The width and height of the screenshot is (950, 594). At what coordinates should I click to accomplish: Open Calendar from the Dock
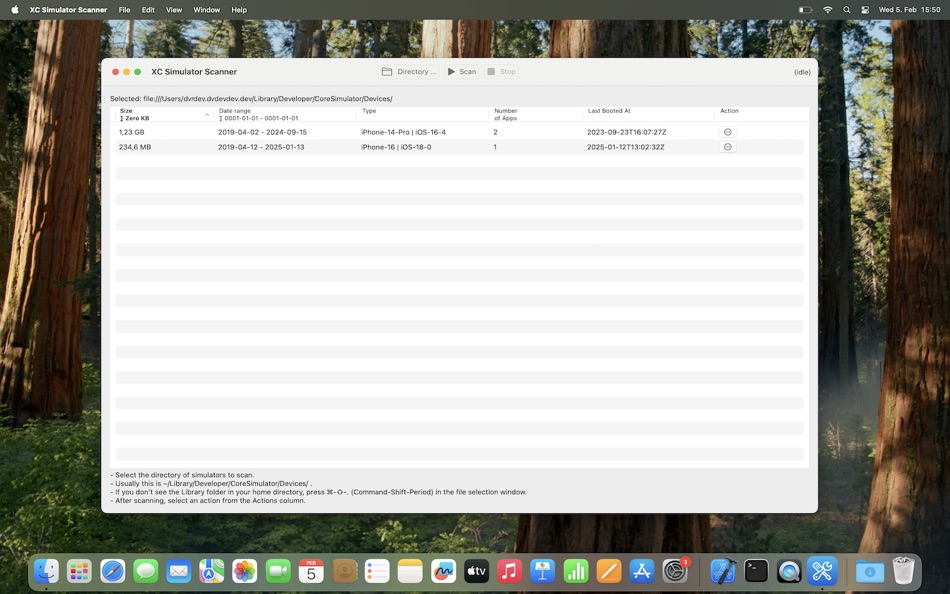(x=310, y=571)
